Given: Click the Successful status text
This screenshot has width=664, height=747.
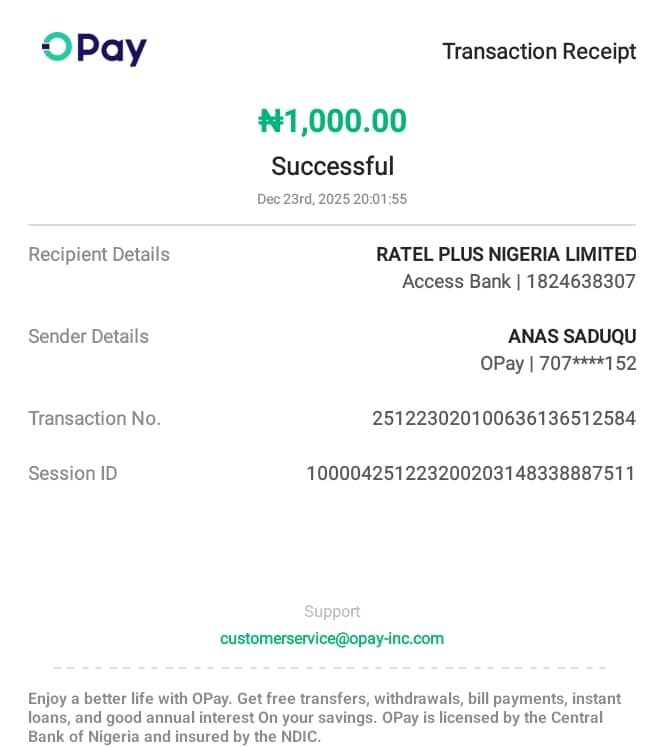Looking at the screenshot, I should (x=332, y=166).
